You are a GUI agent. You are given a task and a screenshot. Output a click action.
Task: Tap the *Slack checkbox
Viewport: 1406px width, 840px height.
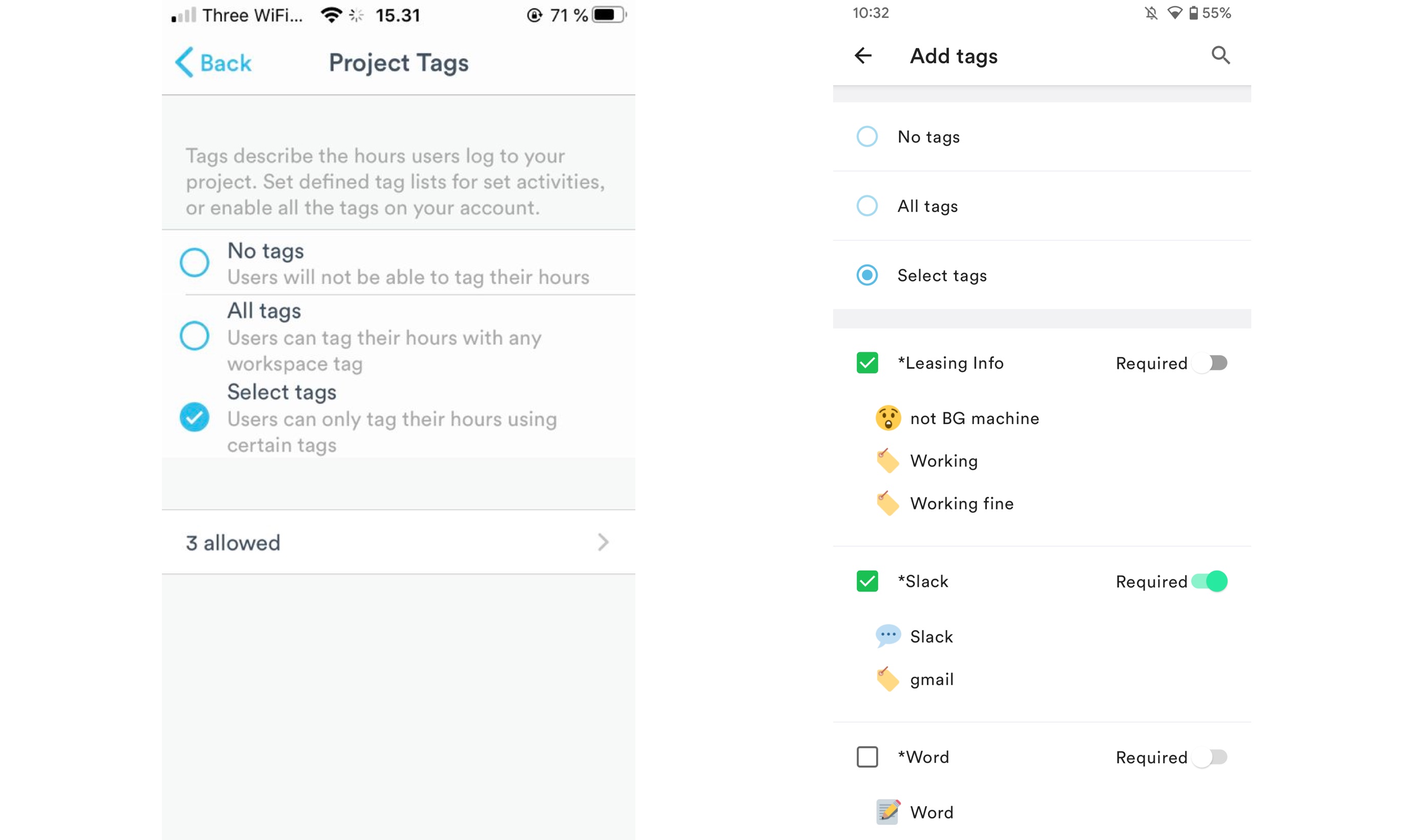[867, 581]
